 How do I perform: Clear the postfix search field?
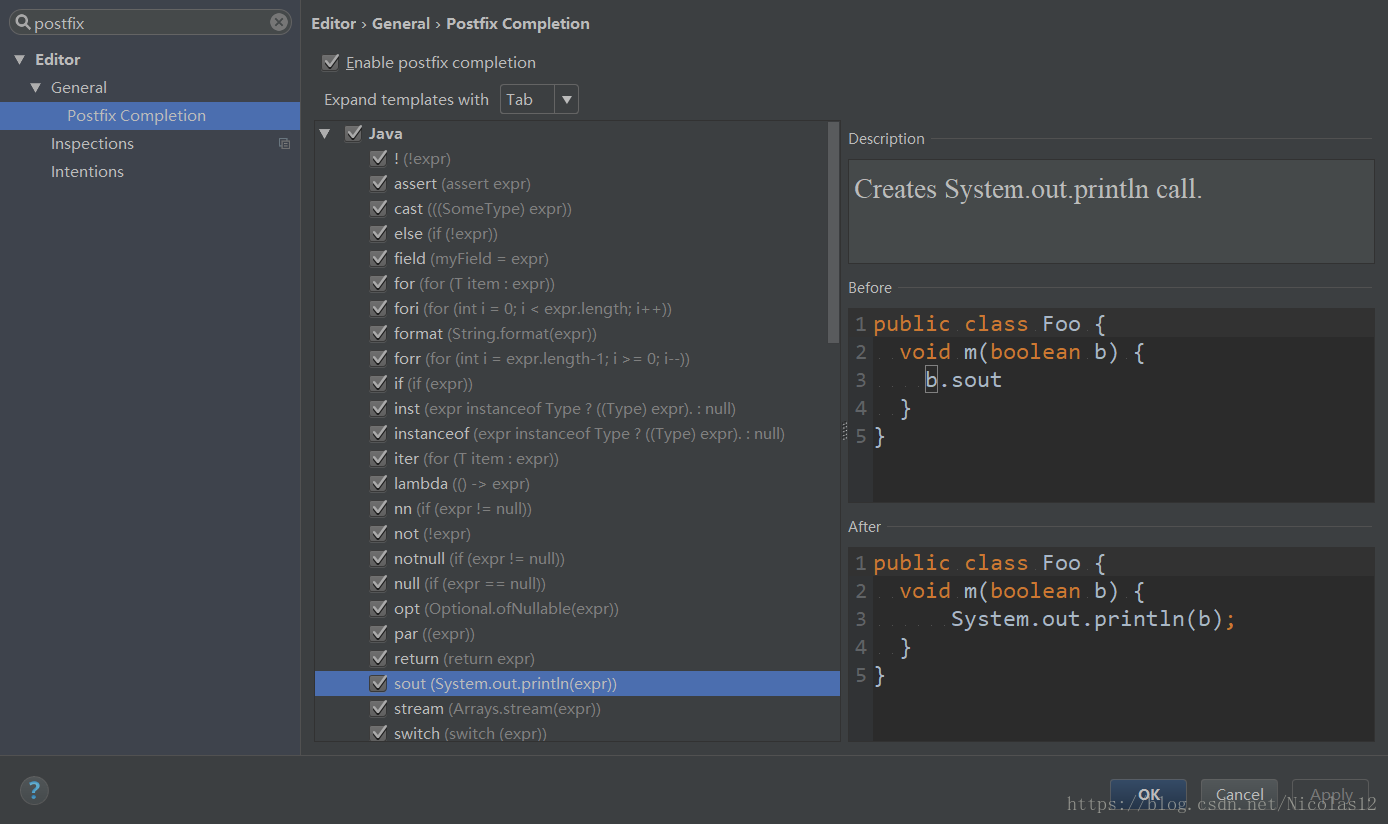[279, 22]
